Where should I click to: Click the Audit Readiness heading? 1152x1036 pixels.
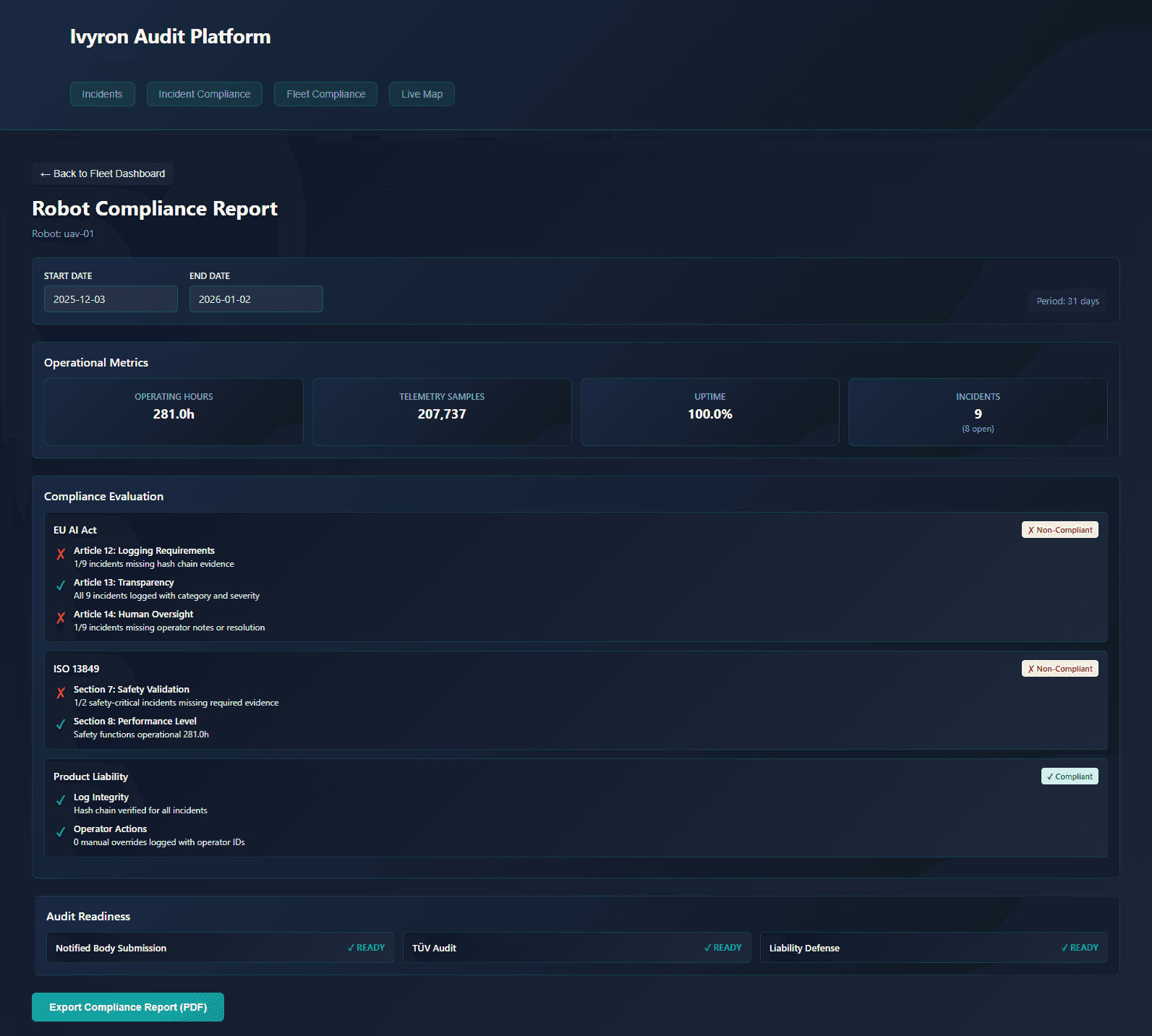pos(88,917)
